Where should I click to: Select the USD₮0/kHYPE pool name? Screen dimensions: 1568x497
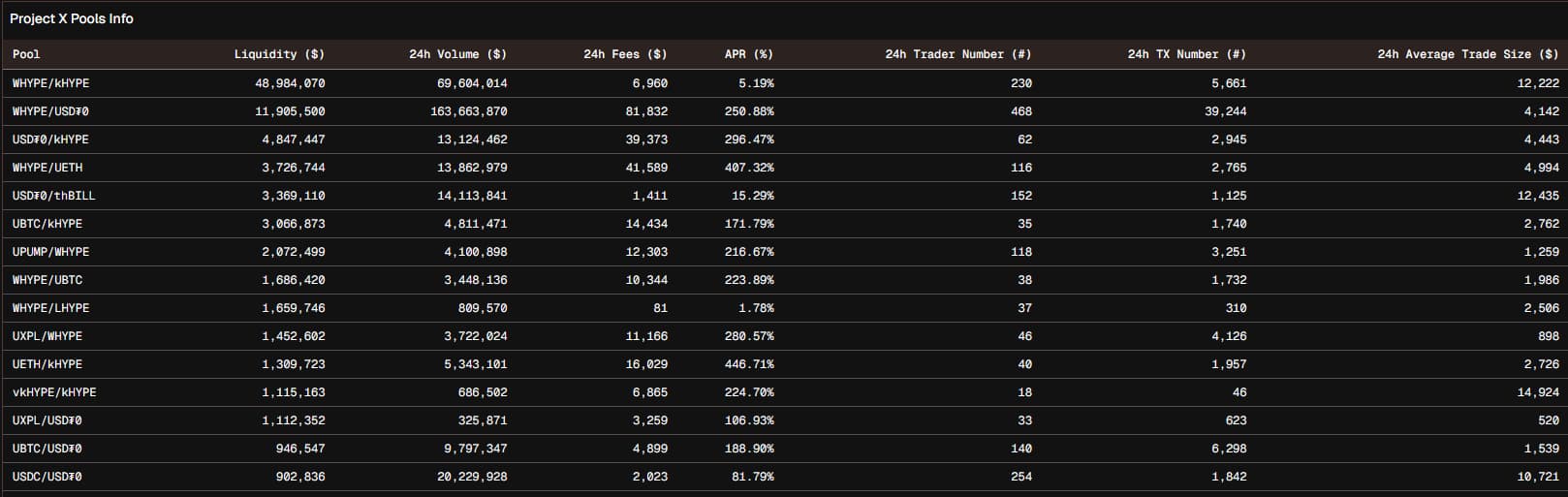[x=50, y=140]
